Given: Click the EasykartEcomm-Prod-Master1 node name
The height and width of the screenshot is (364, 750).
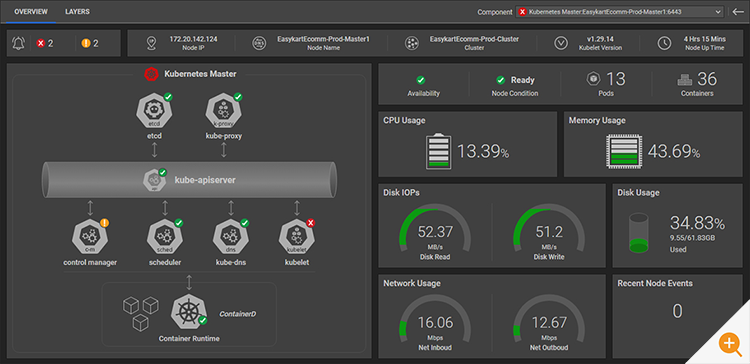Looking at the screenshot, I should point(324,39).
